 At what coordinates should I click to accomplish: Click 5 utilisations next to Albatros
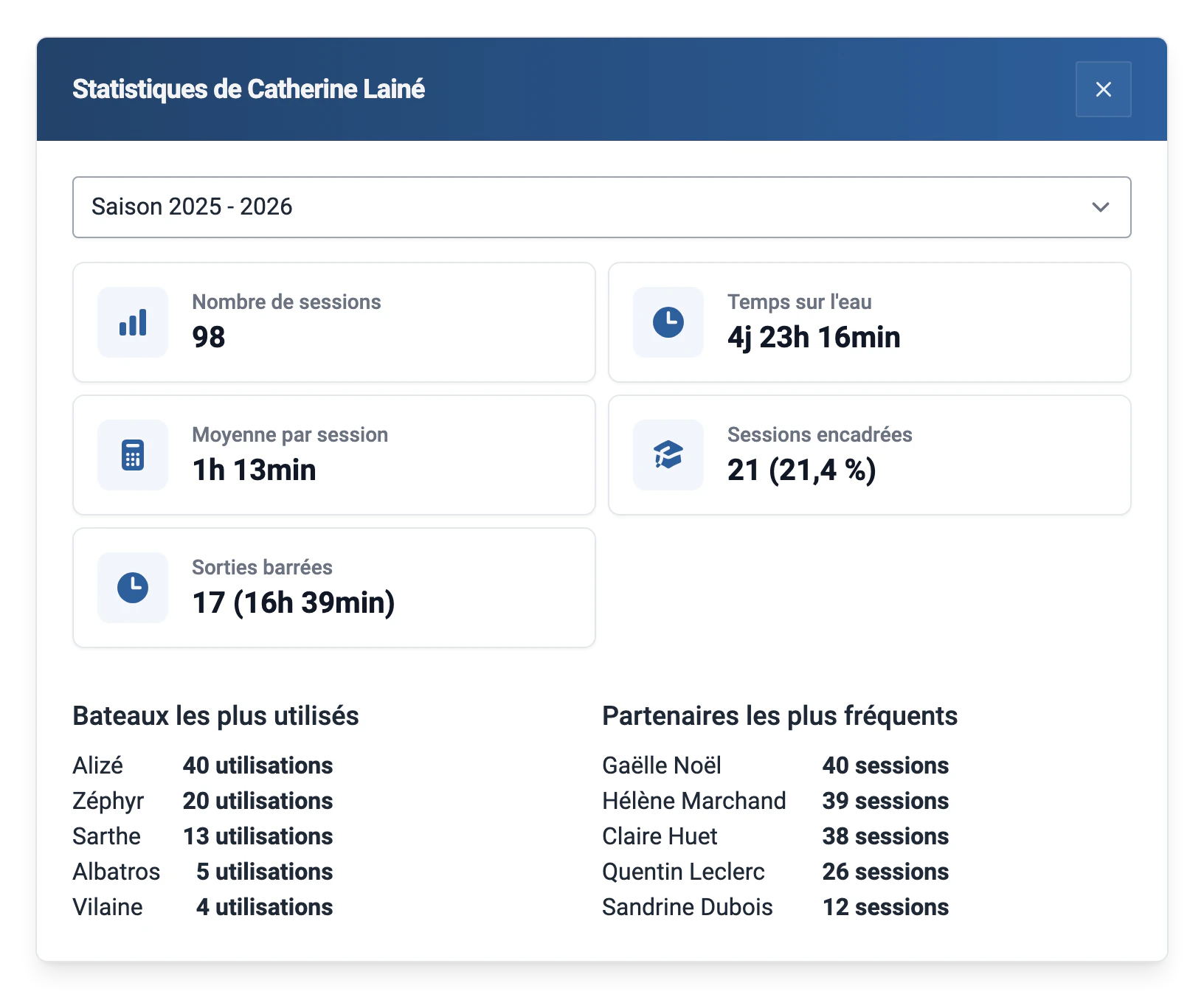point(264,872)
